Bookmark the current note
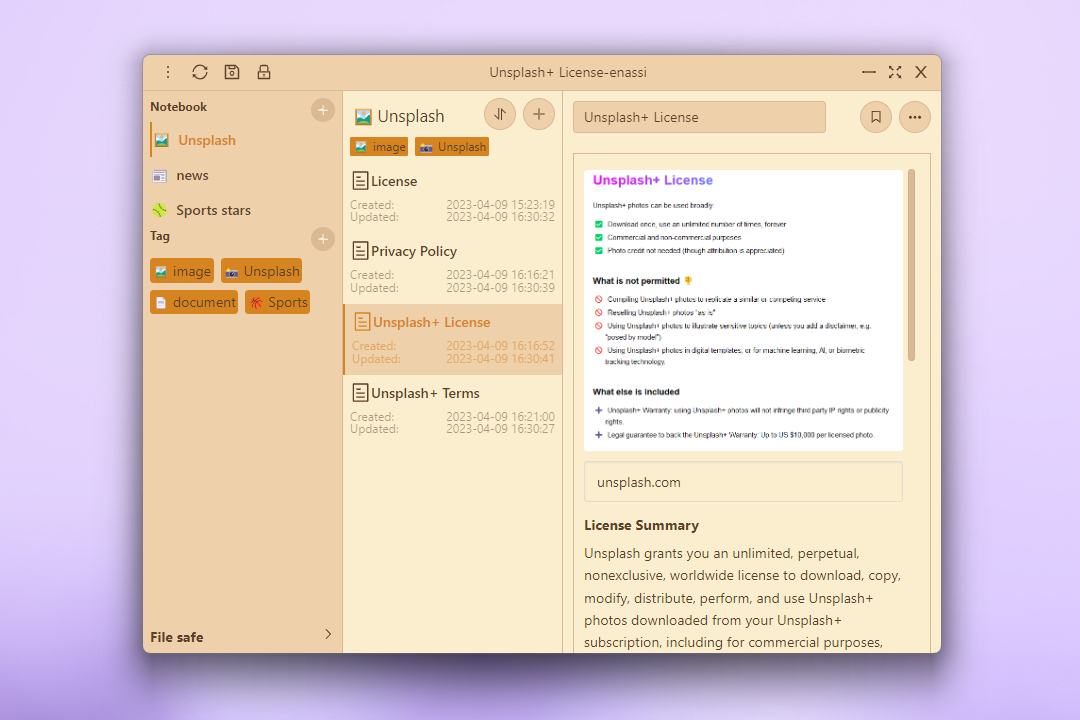This screenshot has width=1080, height=720. click(876, 117)
